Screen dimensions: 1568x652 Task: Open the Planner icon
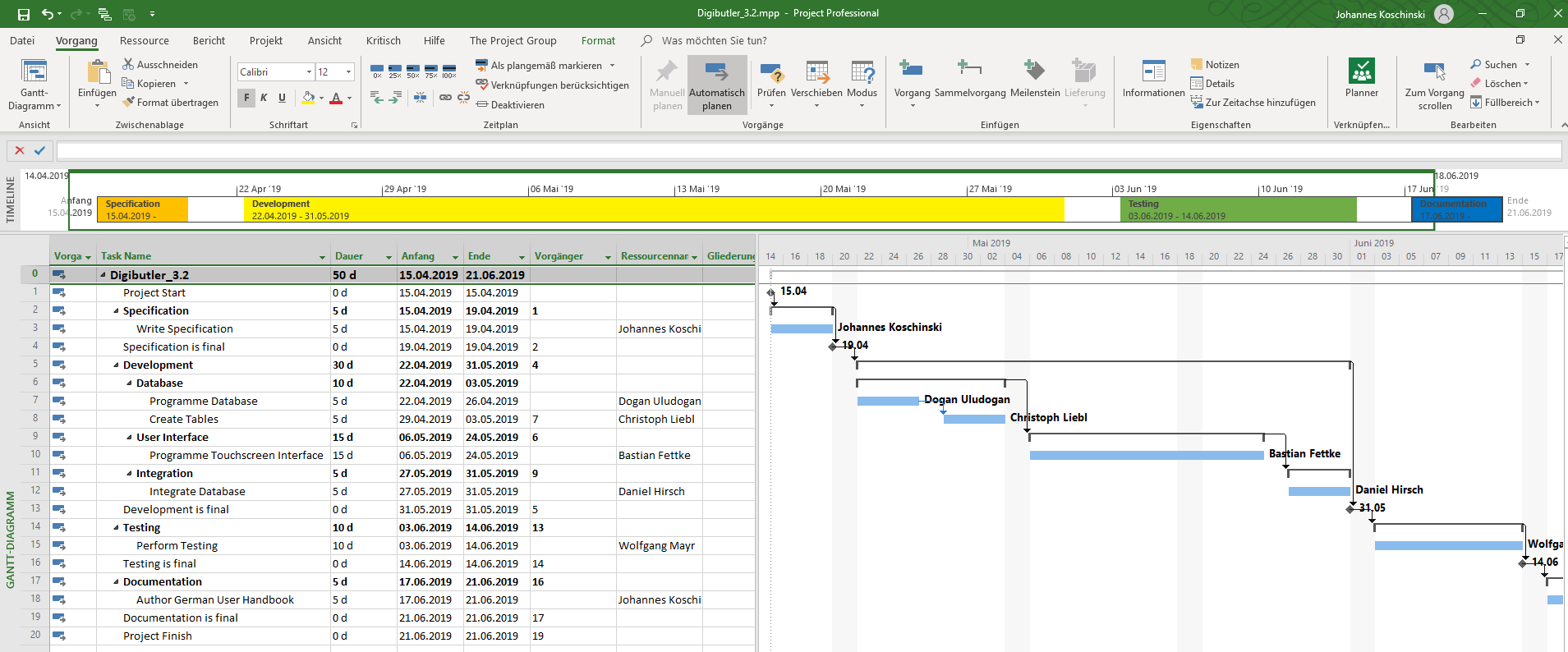[1361, 72]
